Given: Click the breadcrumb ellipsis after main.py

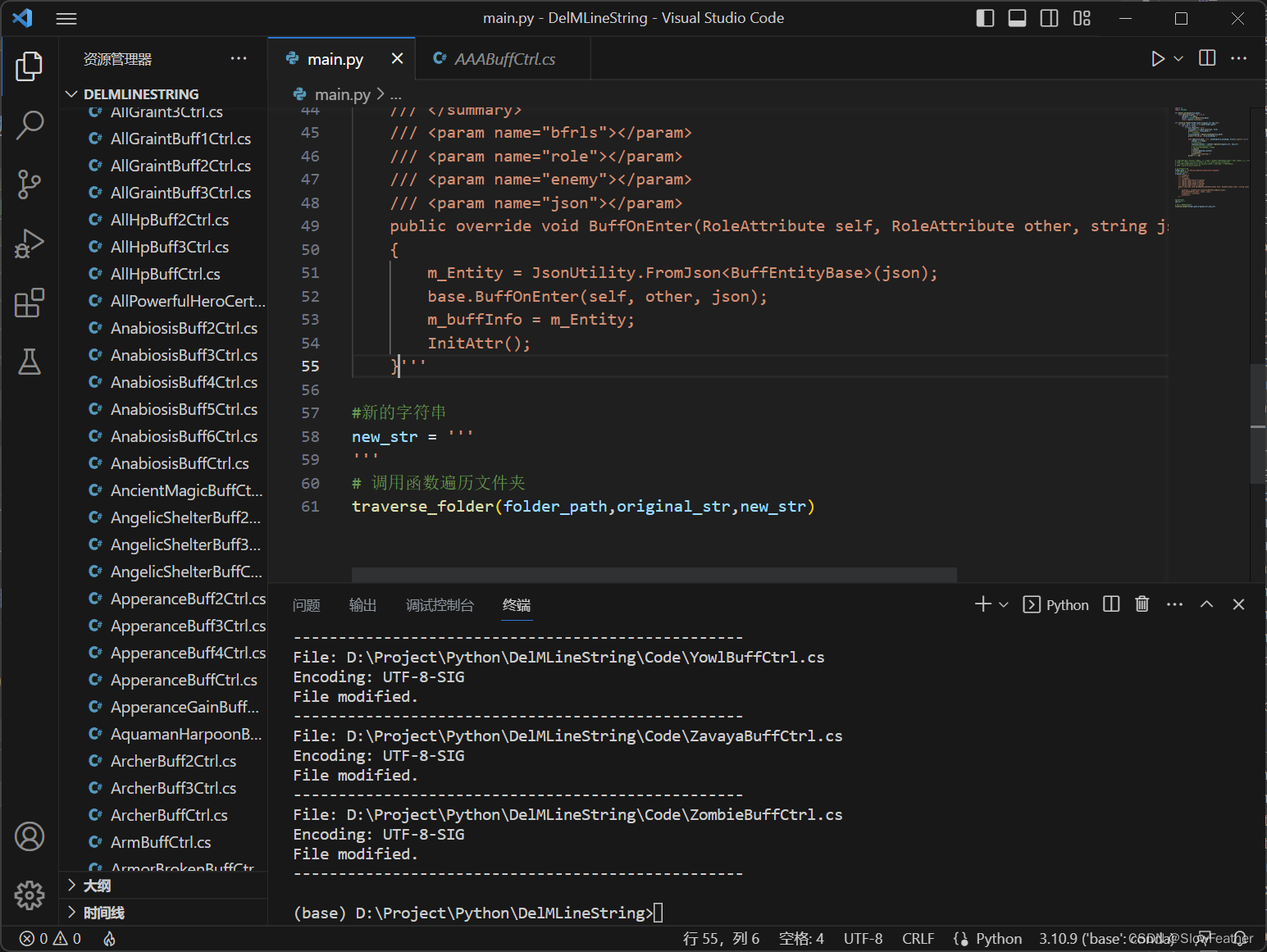Looking at the screenshot, I should pos(396,95).
